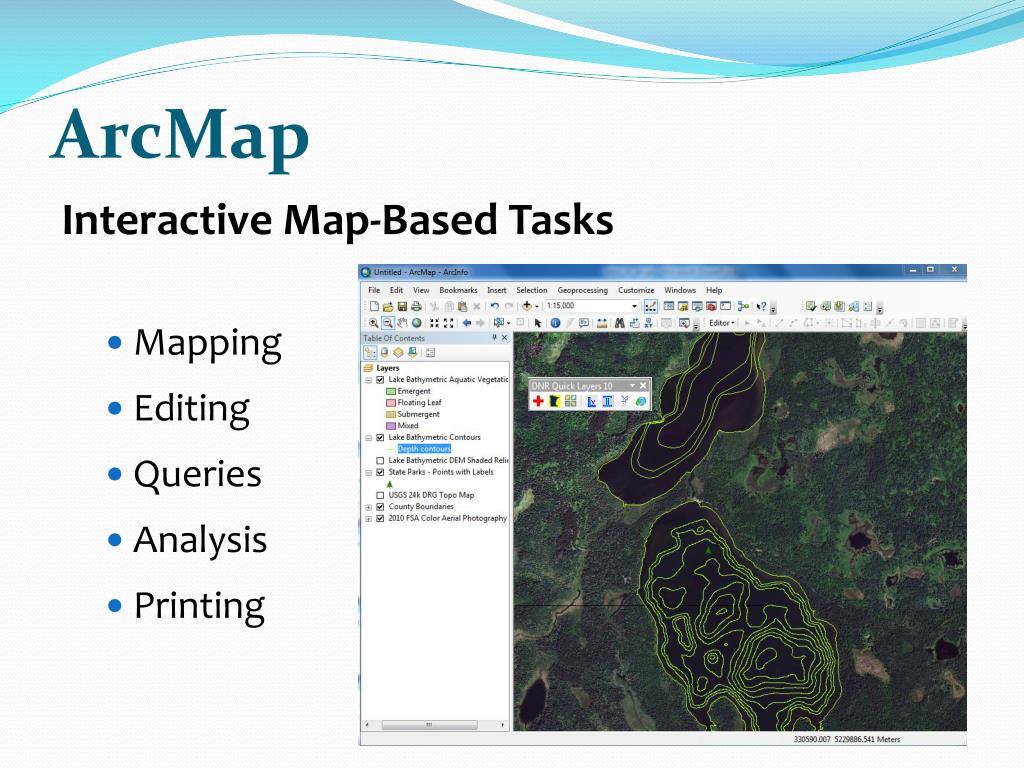Click the TOC horizontal scrollbar
This screenshot has width=1024, height=768.
(x=428, y=725)
